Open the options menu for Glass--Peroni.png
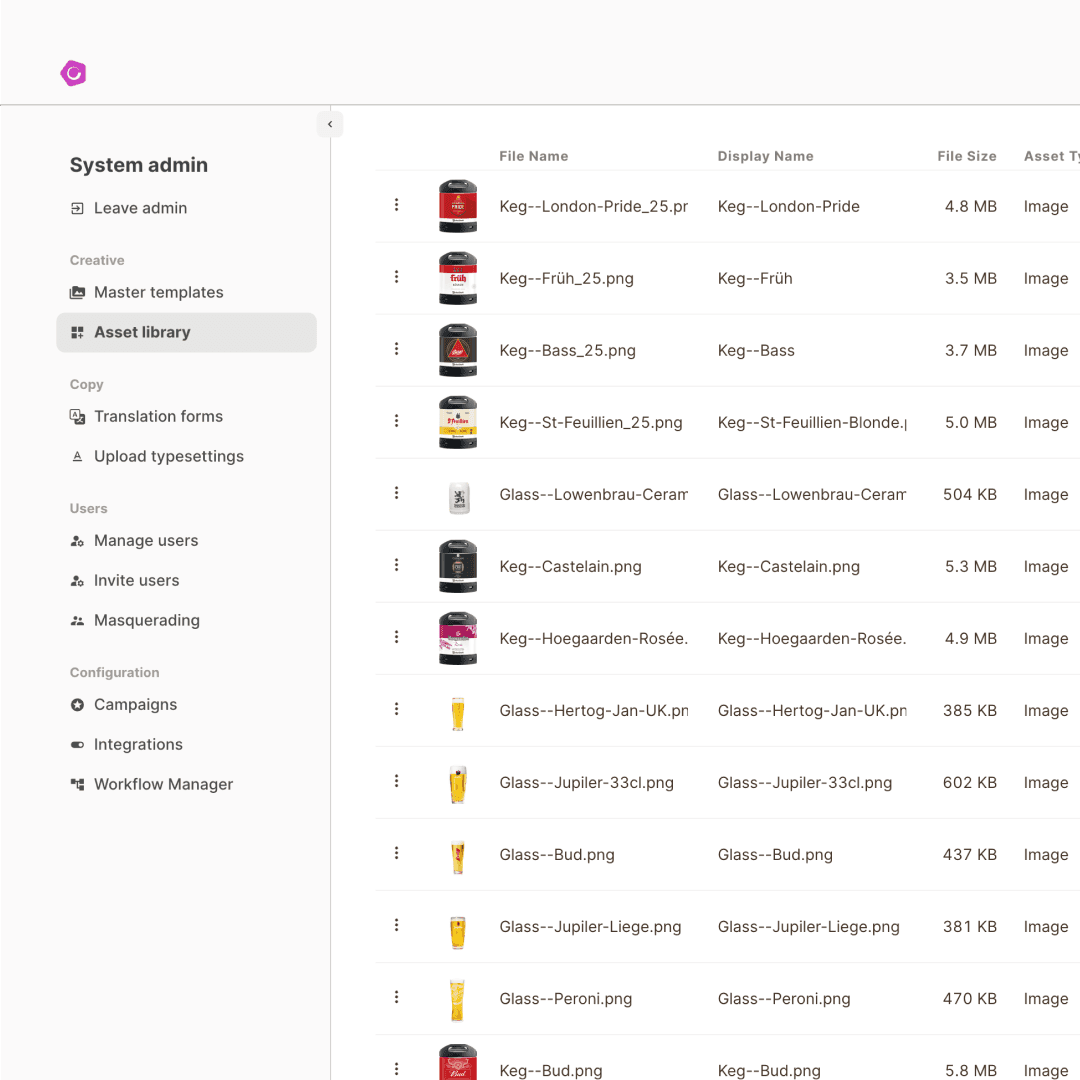The image size is (1080, 1080). click(396, 997)
